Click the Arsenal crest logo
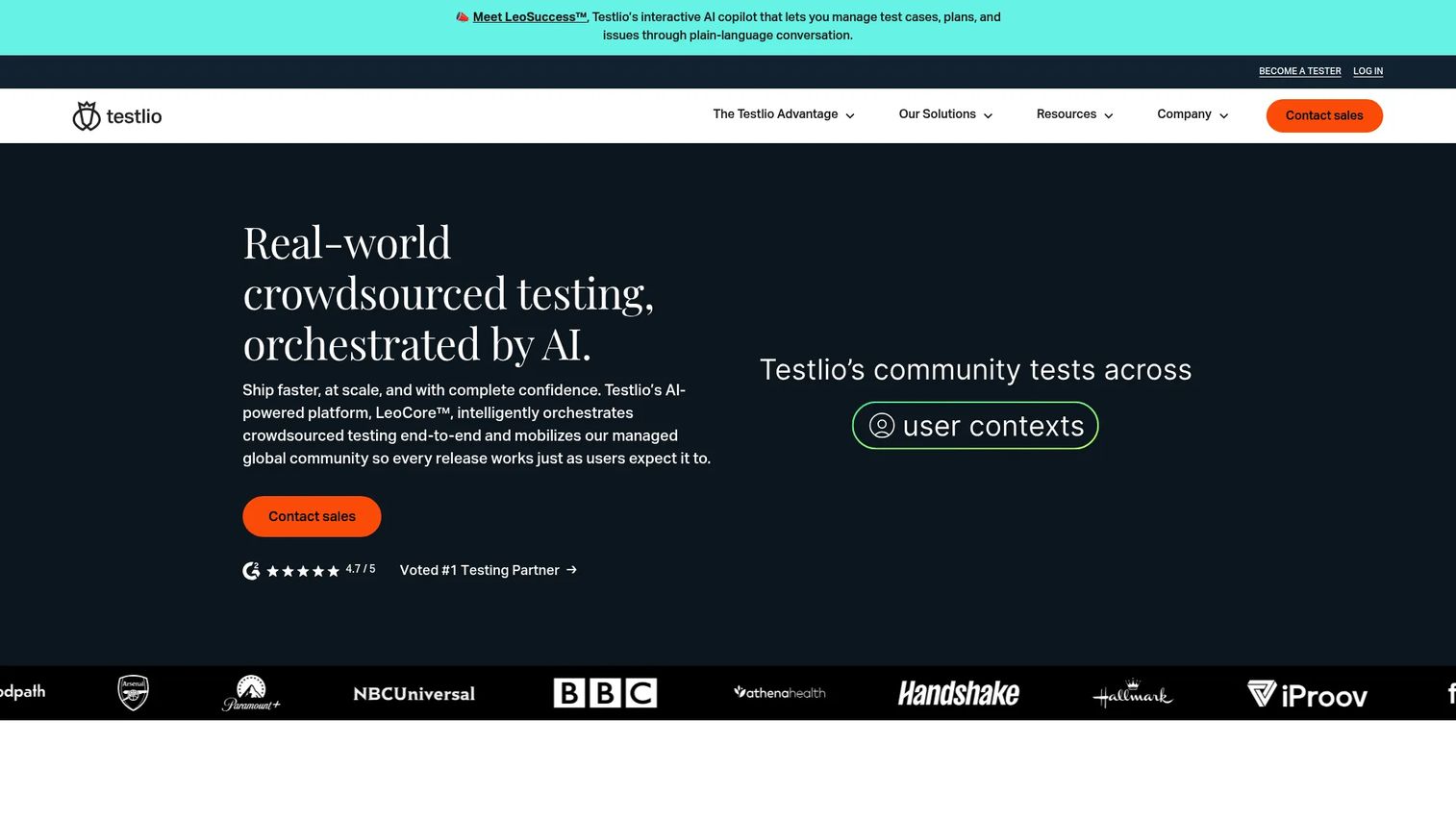Image resolution: width=1456 pixels, height=818 pixels. (133, 693)
